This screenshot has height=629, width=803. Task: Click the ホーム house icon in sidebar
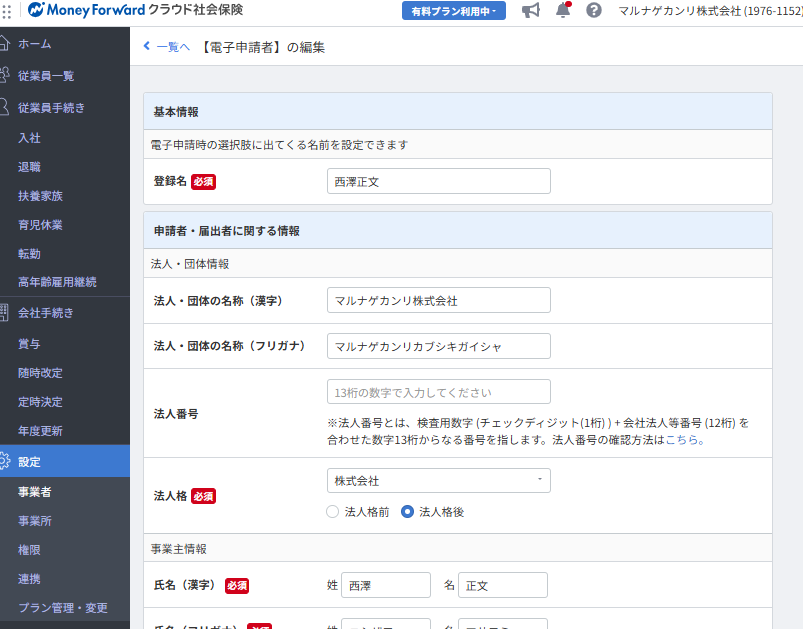coord(4,44)
